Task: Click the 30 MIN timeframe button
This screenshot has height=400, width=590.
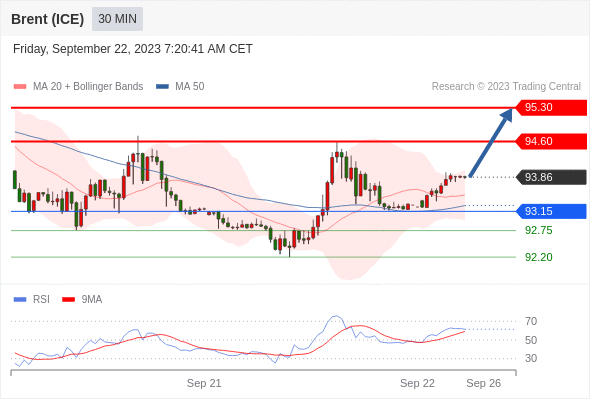Action: pos(117,18)
